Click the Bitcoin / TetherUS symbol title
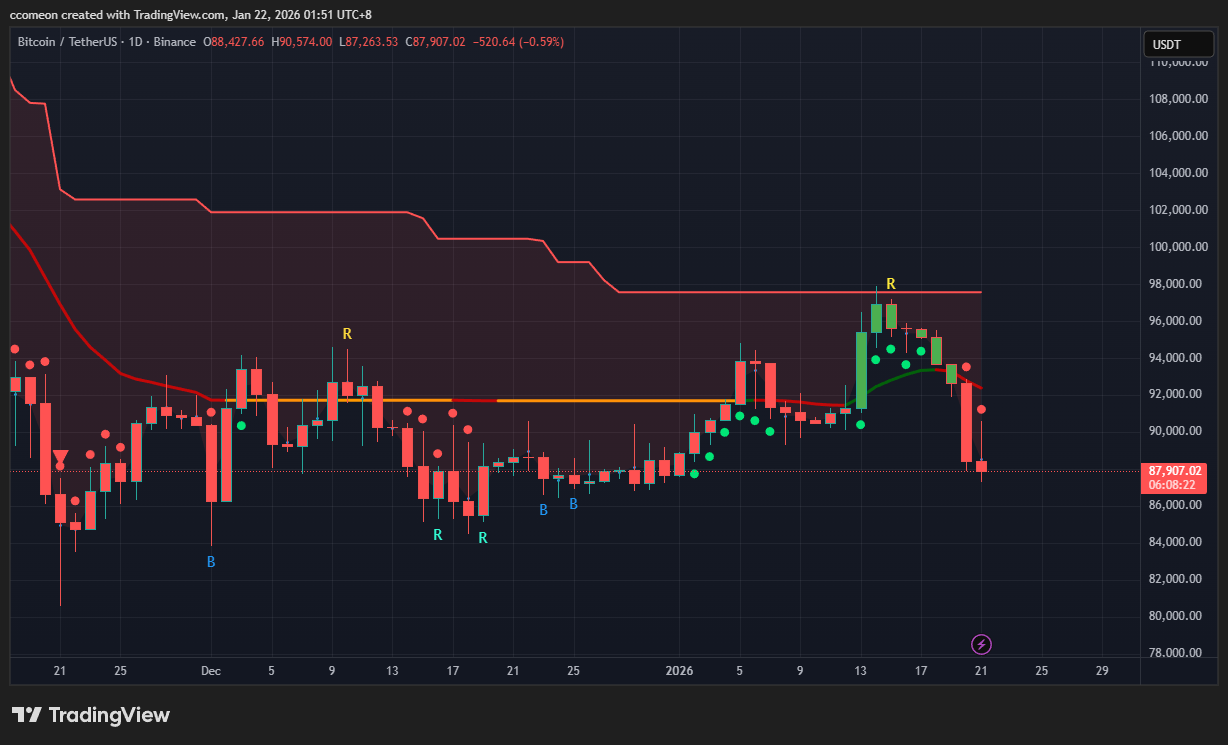This screenshot has height=745, width=1228. 65,42
